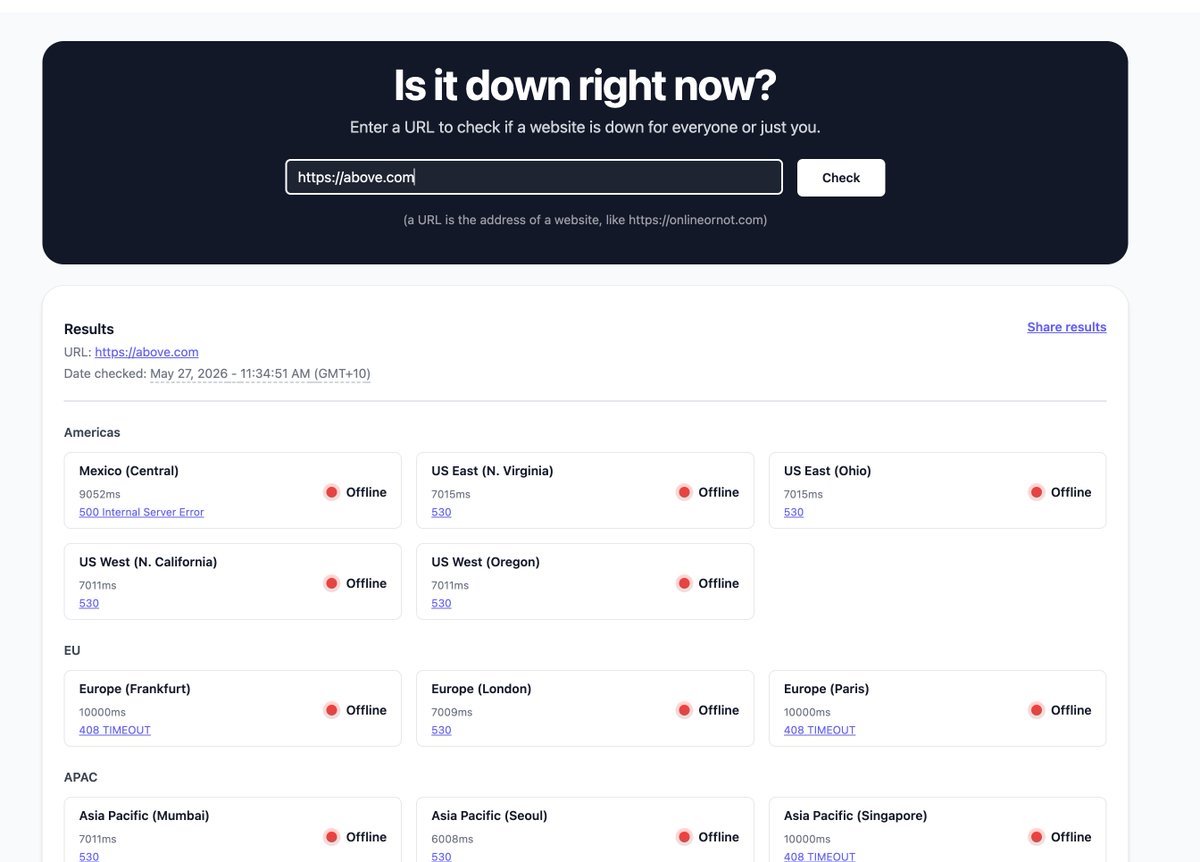Open the 530 link under US East (N. Virginia)
1200x862 pixels.
[x=441, y=512]
